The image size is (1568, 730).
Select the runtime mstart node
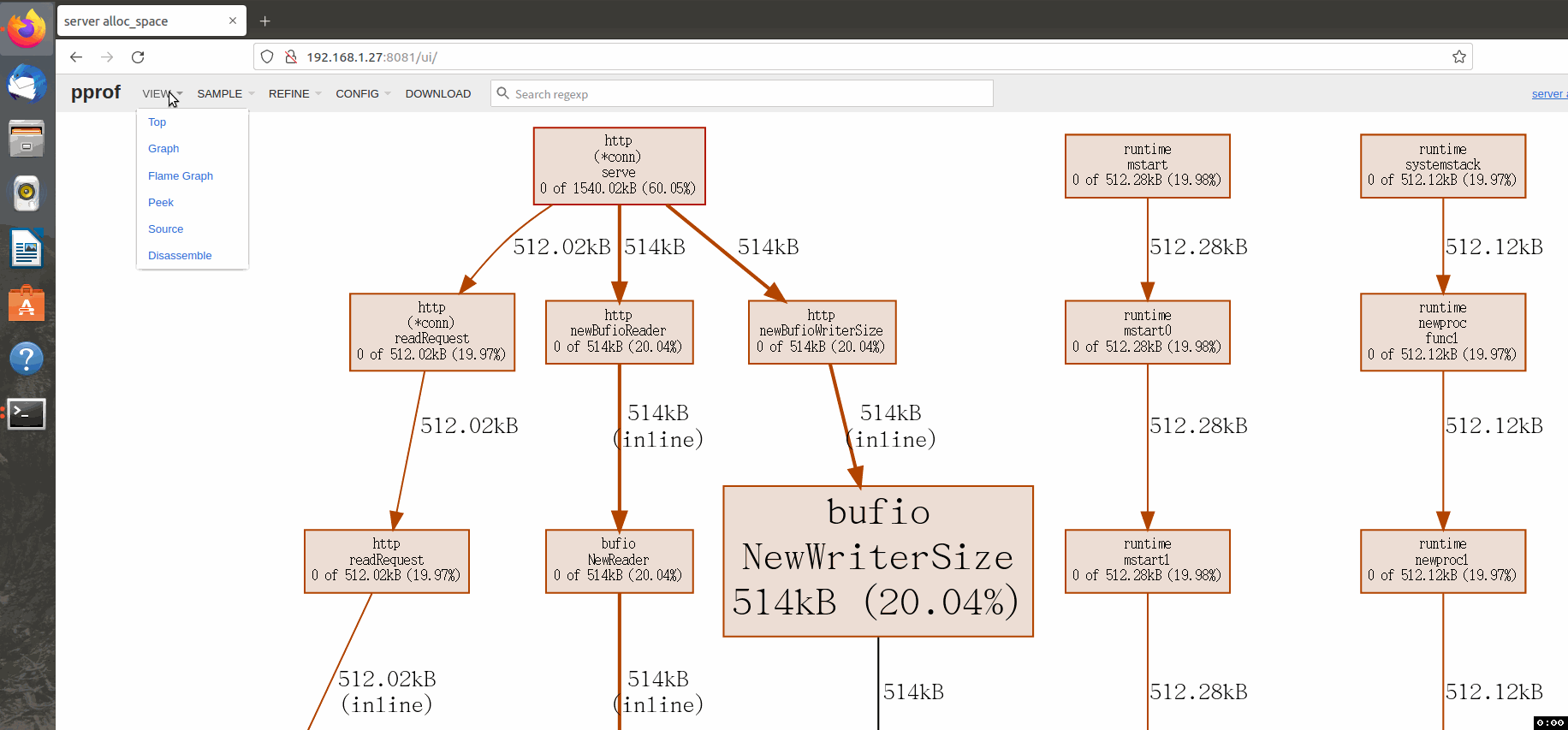[x=1148, y=166]
